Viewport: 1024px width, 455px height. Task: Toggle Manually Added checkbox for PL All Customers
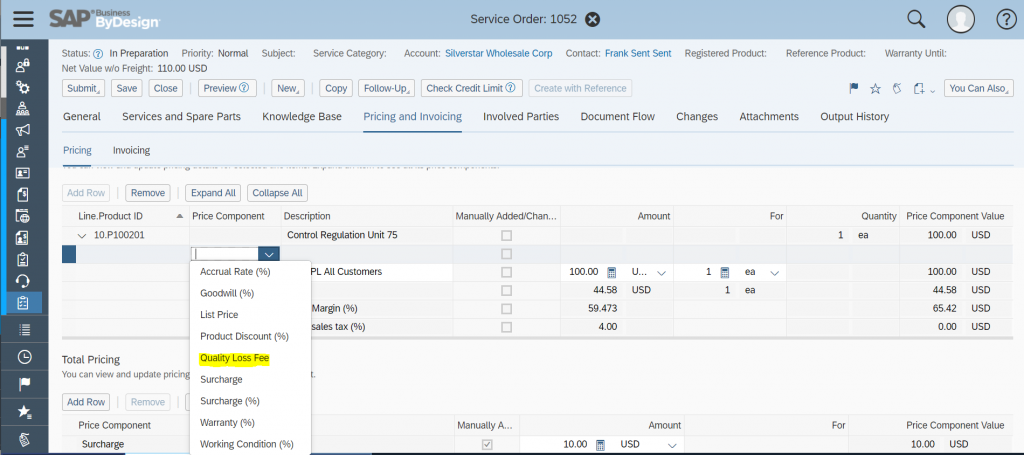[x=506, y=272]
